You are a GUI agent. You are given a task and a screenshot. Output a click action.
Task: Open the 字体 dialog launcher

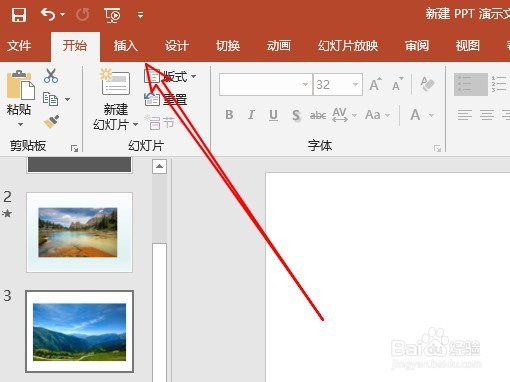point(437,148)
